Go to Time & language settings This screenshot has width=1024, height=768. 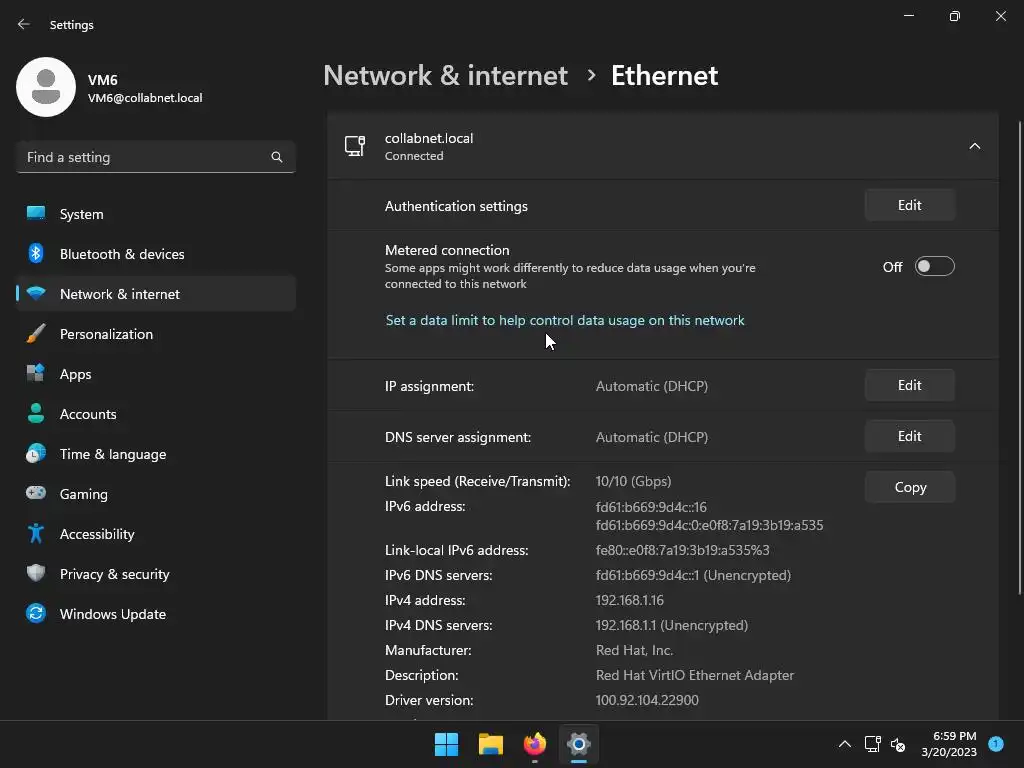[113, 454]
